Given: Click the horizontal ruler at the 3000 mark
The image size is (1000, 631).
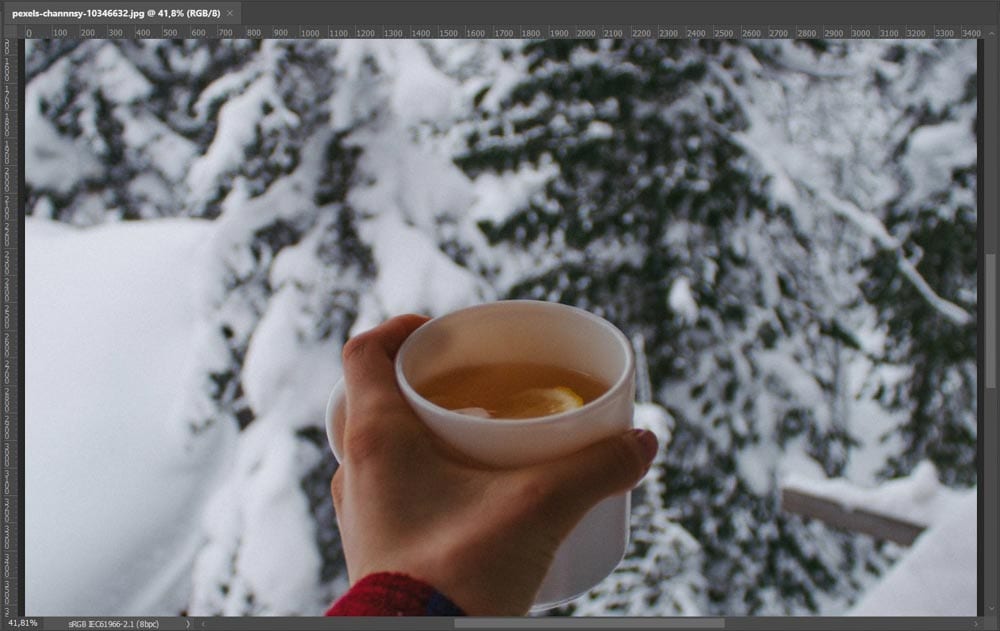Looking at the screenshot, I should point(859,32).
